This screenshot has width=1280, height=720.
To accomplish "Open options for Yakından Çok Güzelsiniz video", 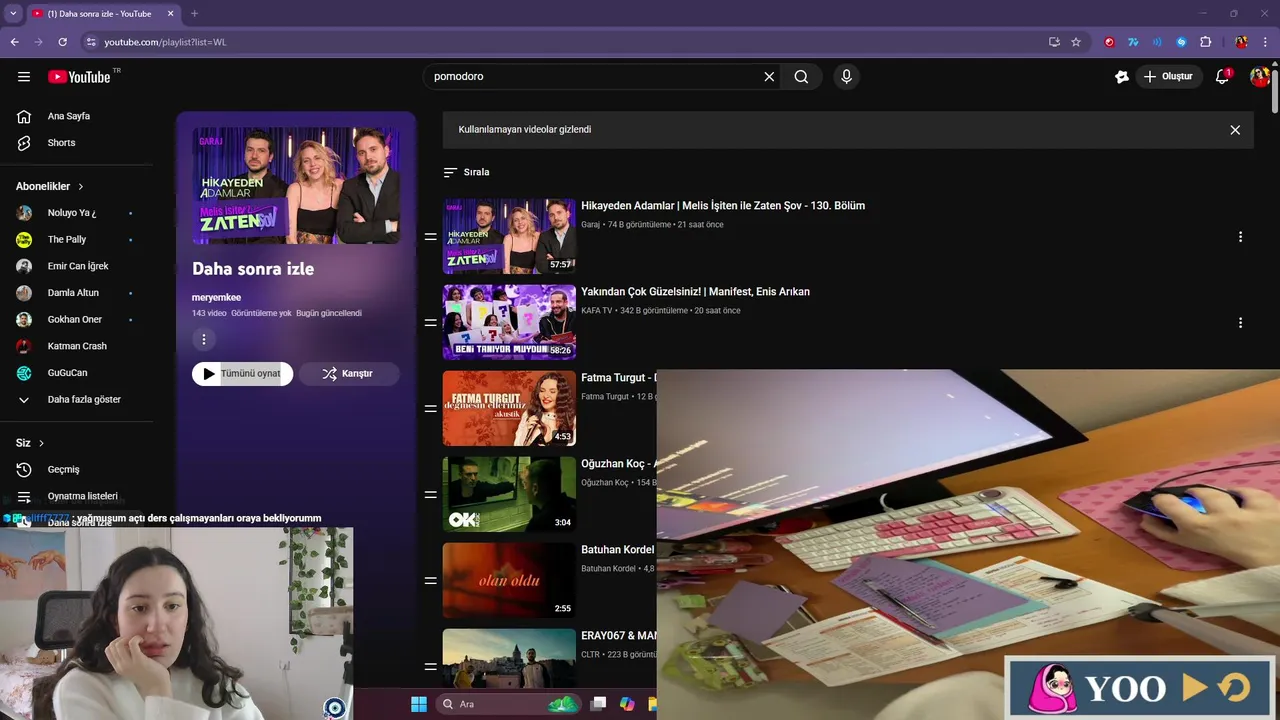I will (x=1240, y=323).
